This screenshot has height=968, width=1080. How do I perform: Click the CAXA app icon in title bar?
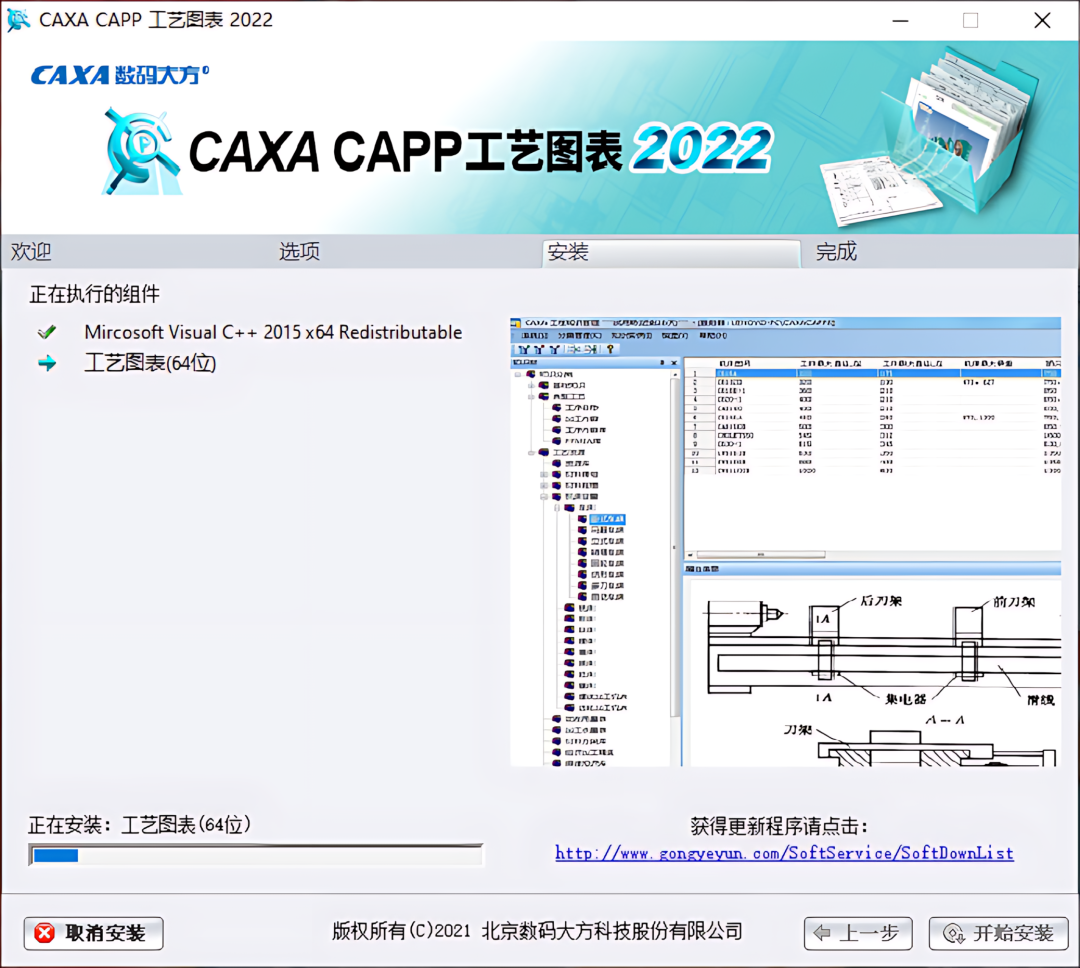tap(18, 19)
